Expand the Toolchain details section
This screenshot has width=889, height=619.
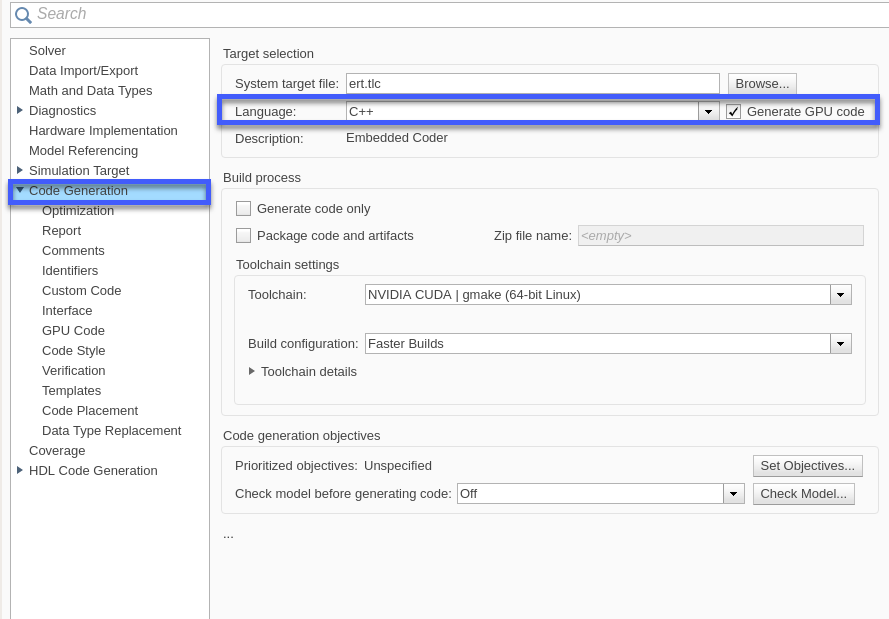click(252, 371)
